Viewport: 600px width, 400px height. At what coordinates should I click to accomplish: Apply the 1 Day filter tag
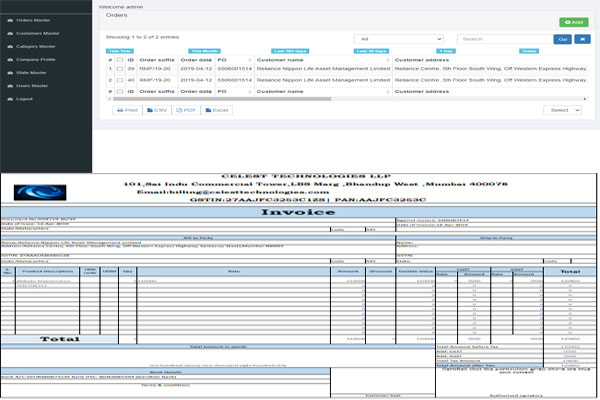pyautogui.click(x=446, y=51)
